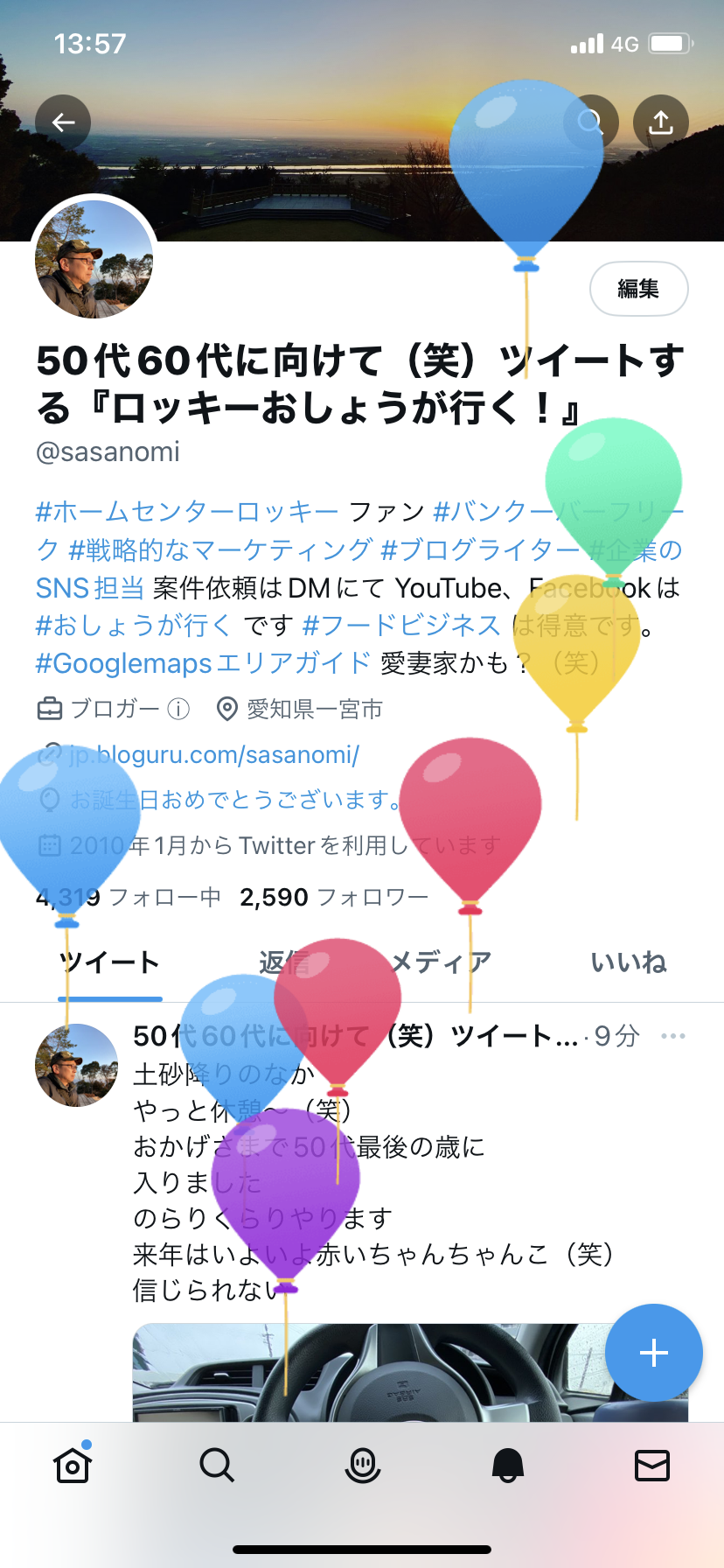Open the large profile avatar photo
This screenshot has height=1568, width=724.
coord(94,259)
